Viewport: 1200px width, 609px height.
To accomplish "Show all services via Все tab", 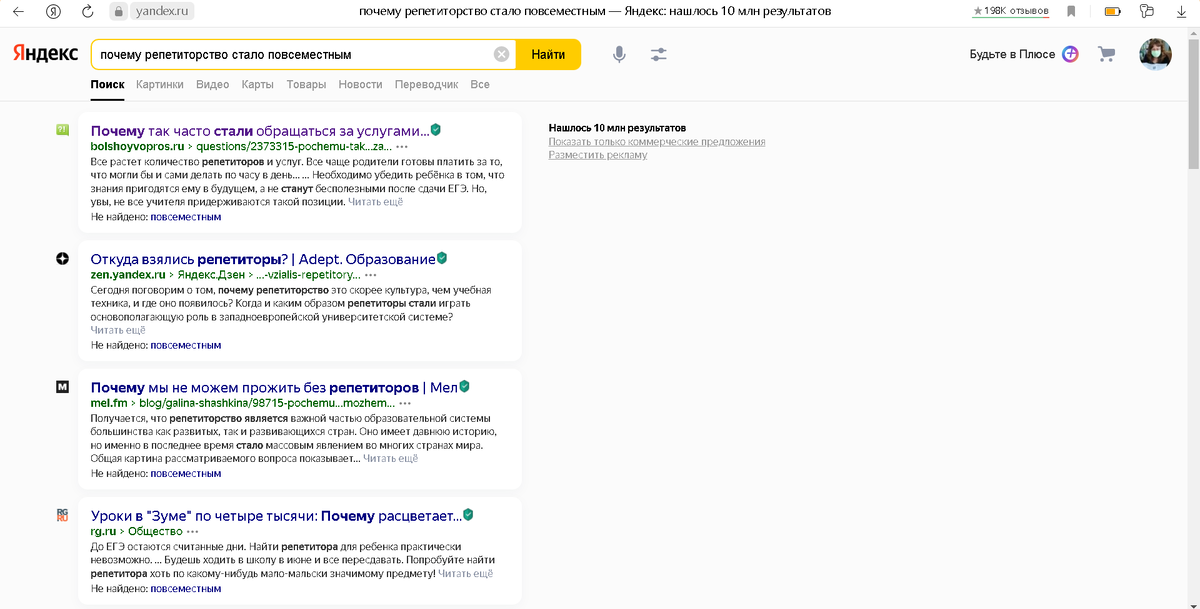I will 480,85.
